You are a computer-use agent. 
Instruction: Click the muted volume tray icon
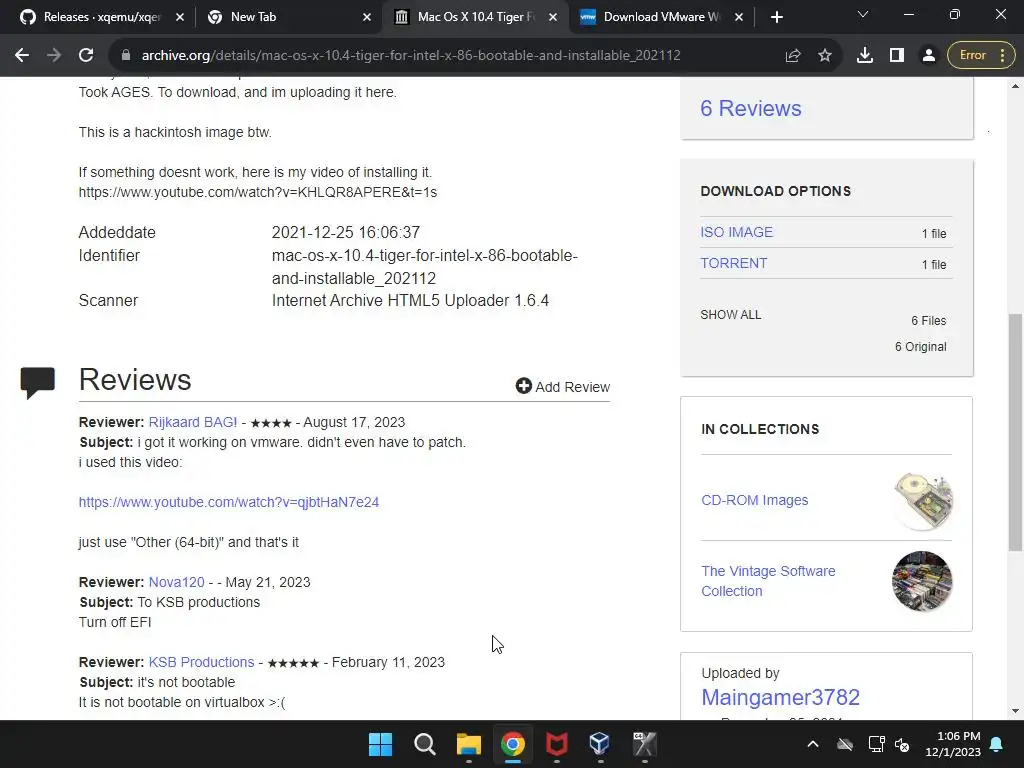902,744
